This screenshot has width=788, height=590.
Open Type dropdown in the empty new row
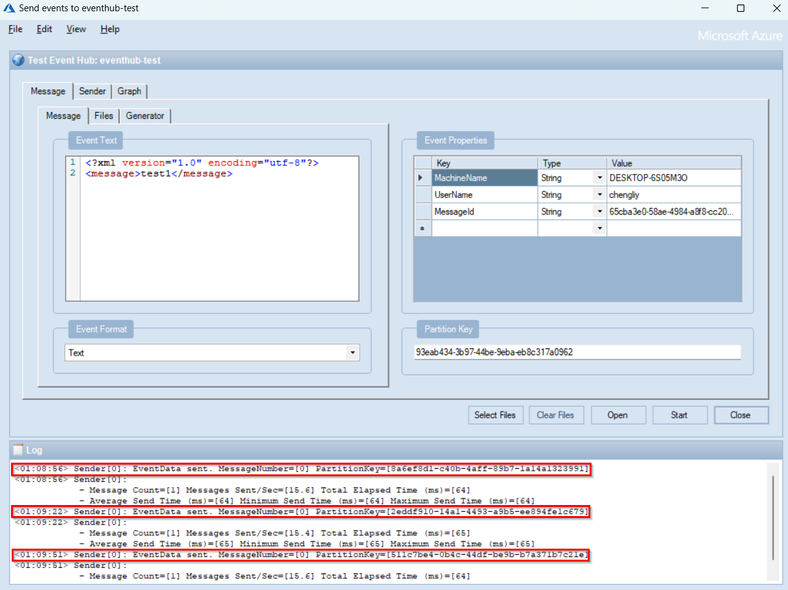tap(600, 228)
